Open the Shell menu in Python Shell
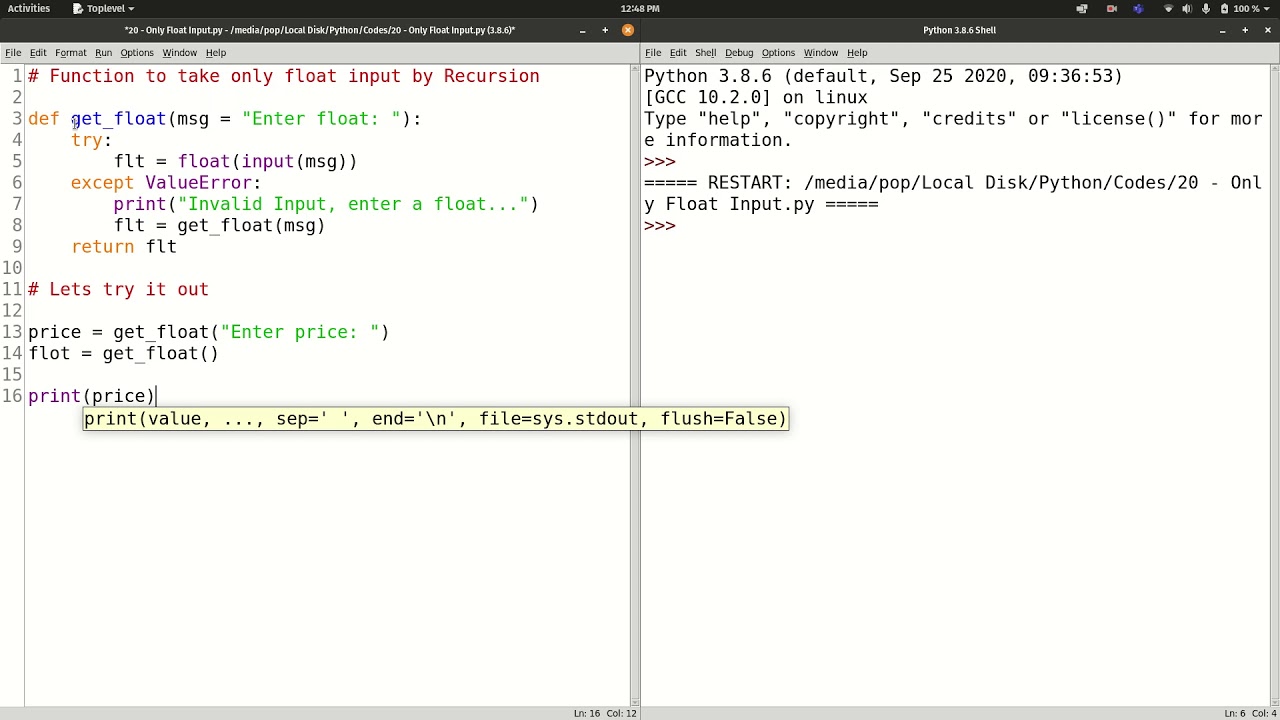 click(706, 52)
